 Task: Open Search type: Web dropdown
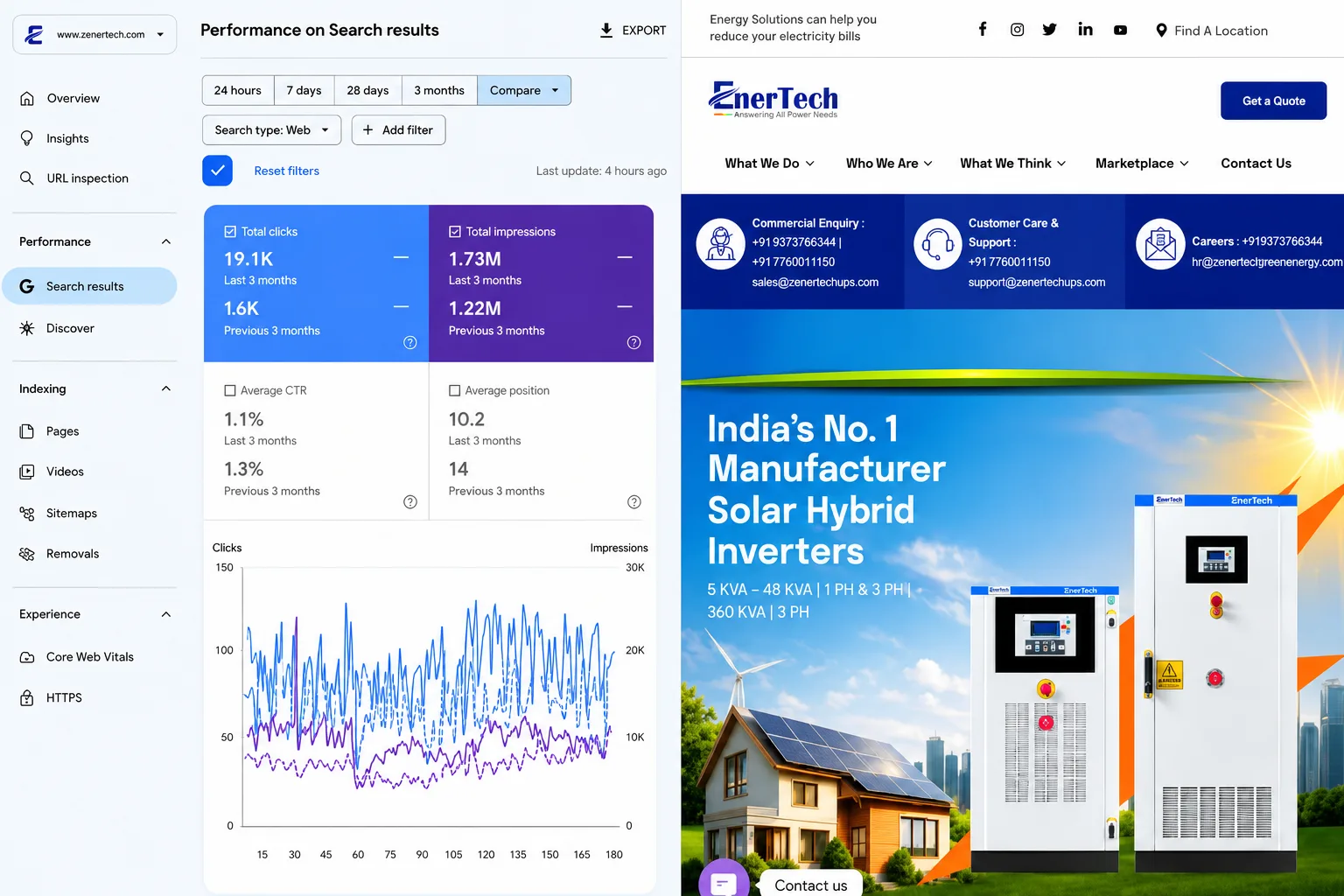(272, 130)
